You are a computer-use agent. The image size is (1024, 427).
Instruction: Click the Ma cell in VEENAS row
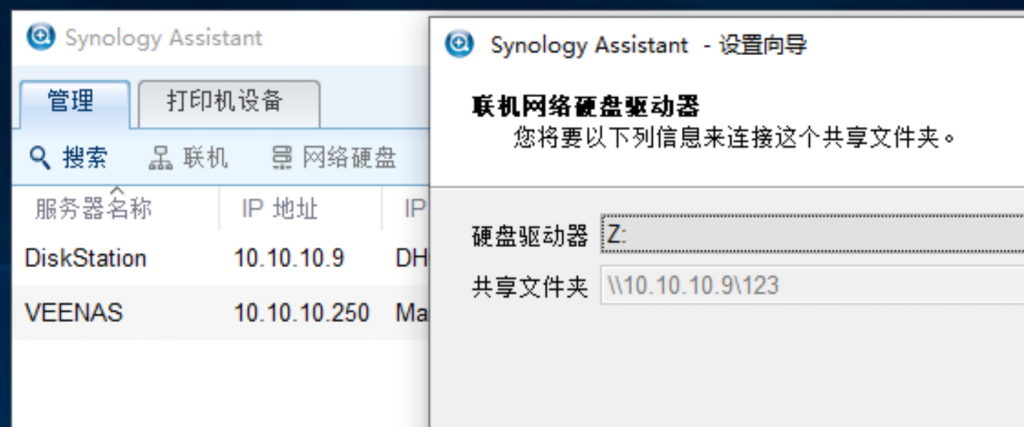pos(411,313)
